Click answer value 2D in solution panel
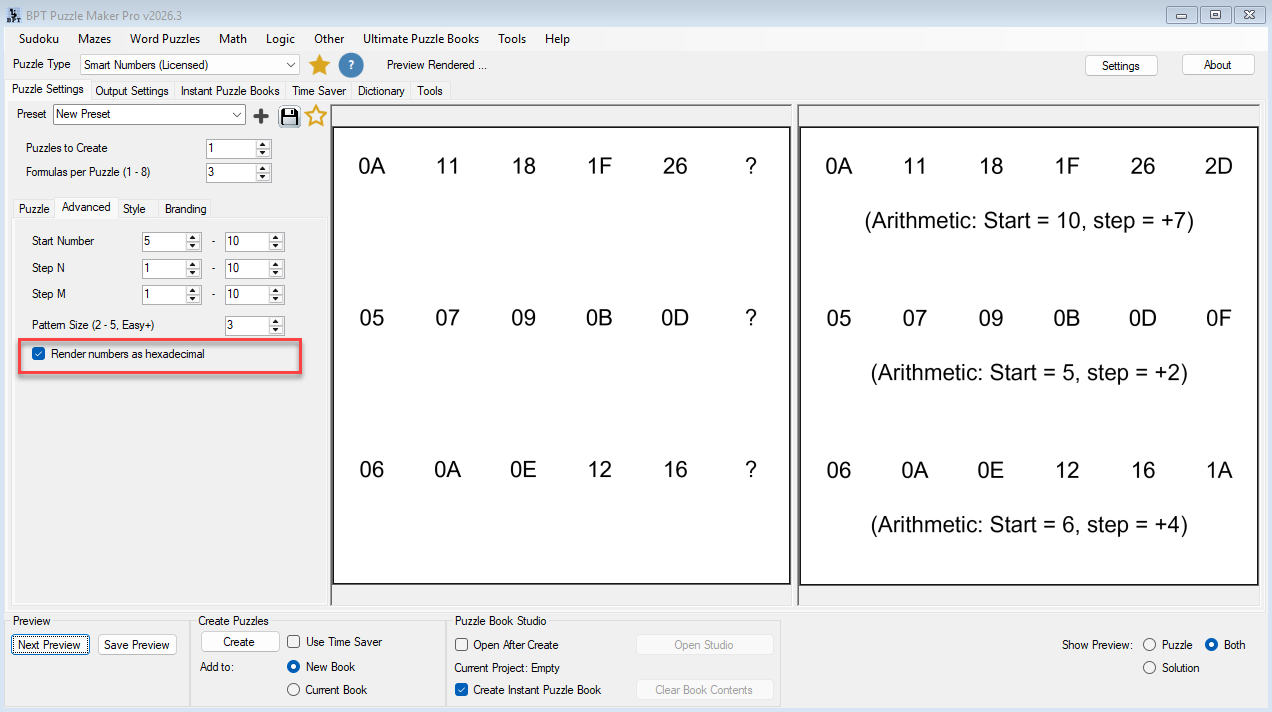The width and height of the screenshot is (1272, 712). pyautogui.click(x=1218, y=166)
